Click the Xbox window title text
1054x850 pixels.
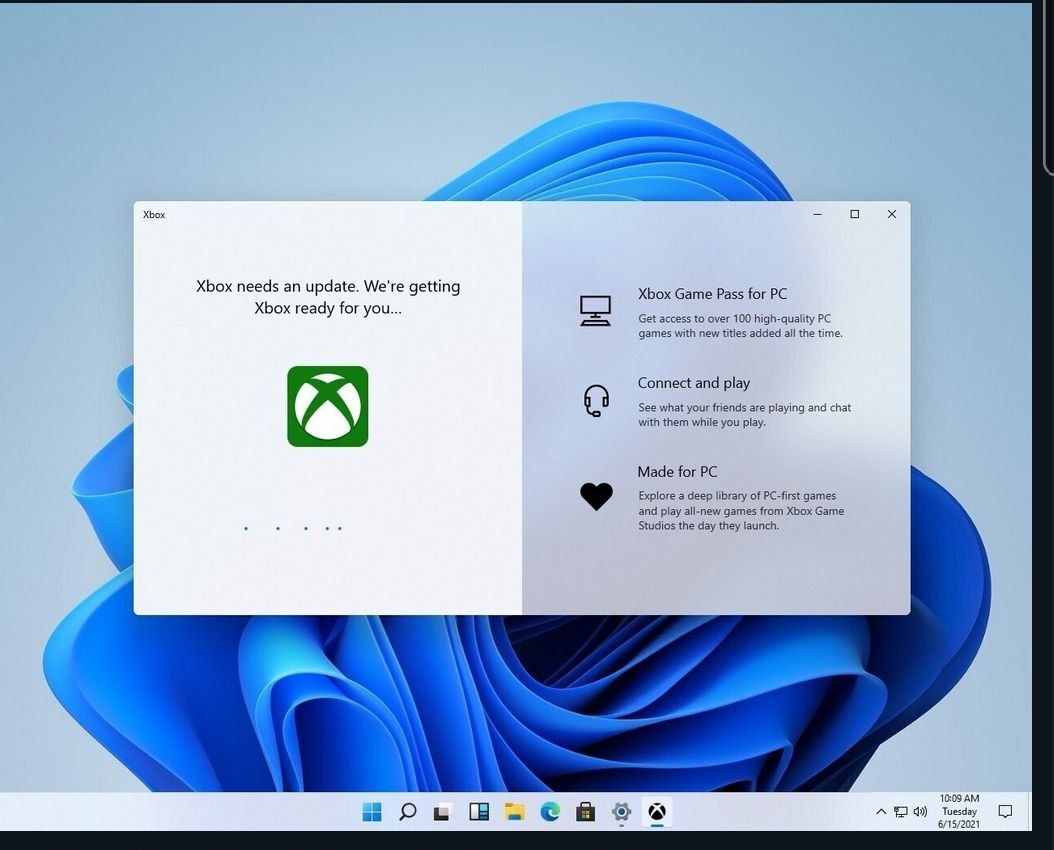click(154, 214)
